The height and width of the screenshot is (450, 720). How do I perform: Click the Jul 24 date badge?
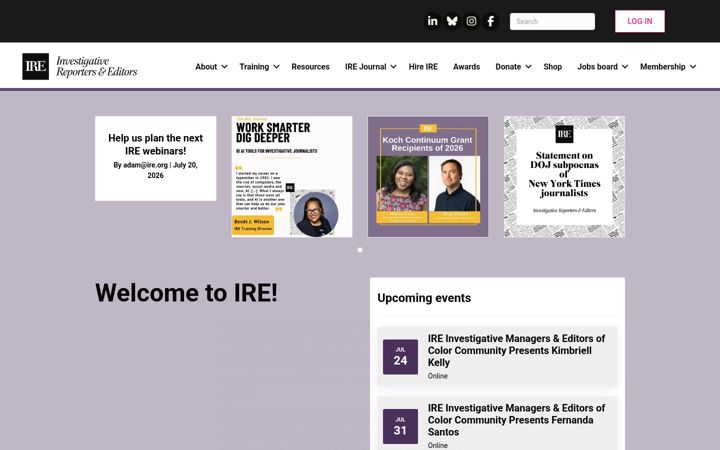[400, 357]
